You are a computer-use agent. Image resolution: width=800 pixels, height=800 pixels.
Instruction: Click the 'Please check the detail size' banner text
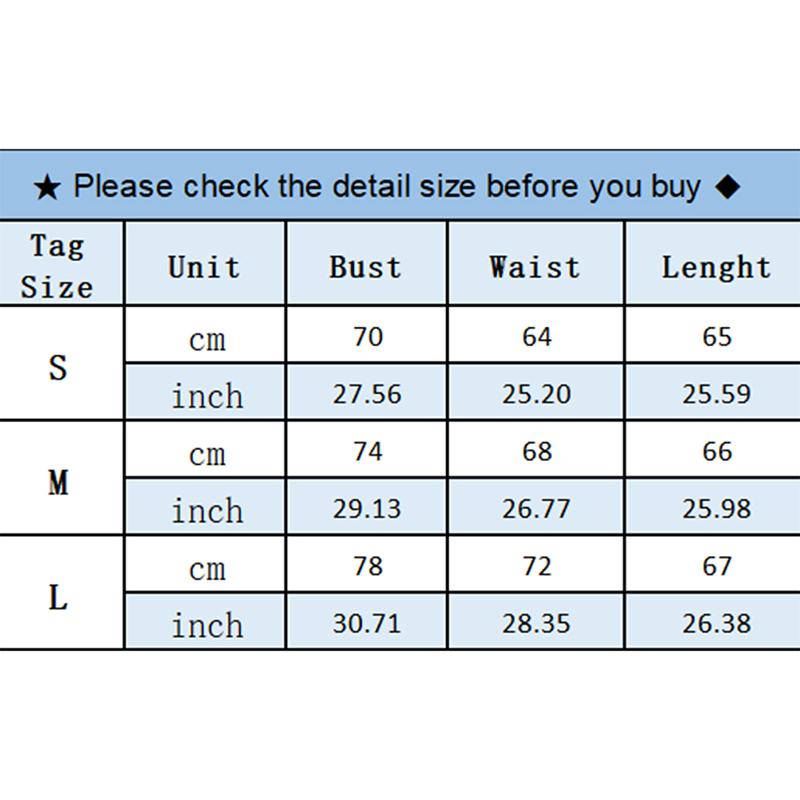(387, 187)
